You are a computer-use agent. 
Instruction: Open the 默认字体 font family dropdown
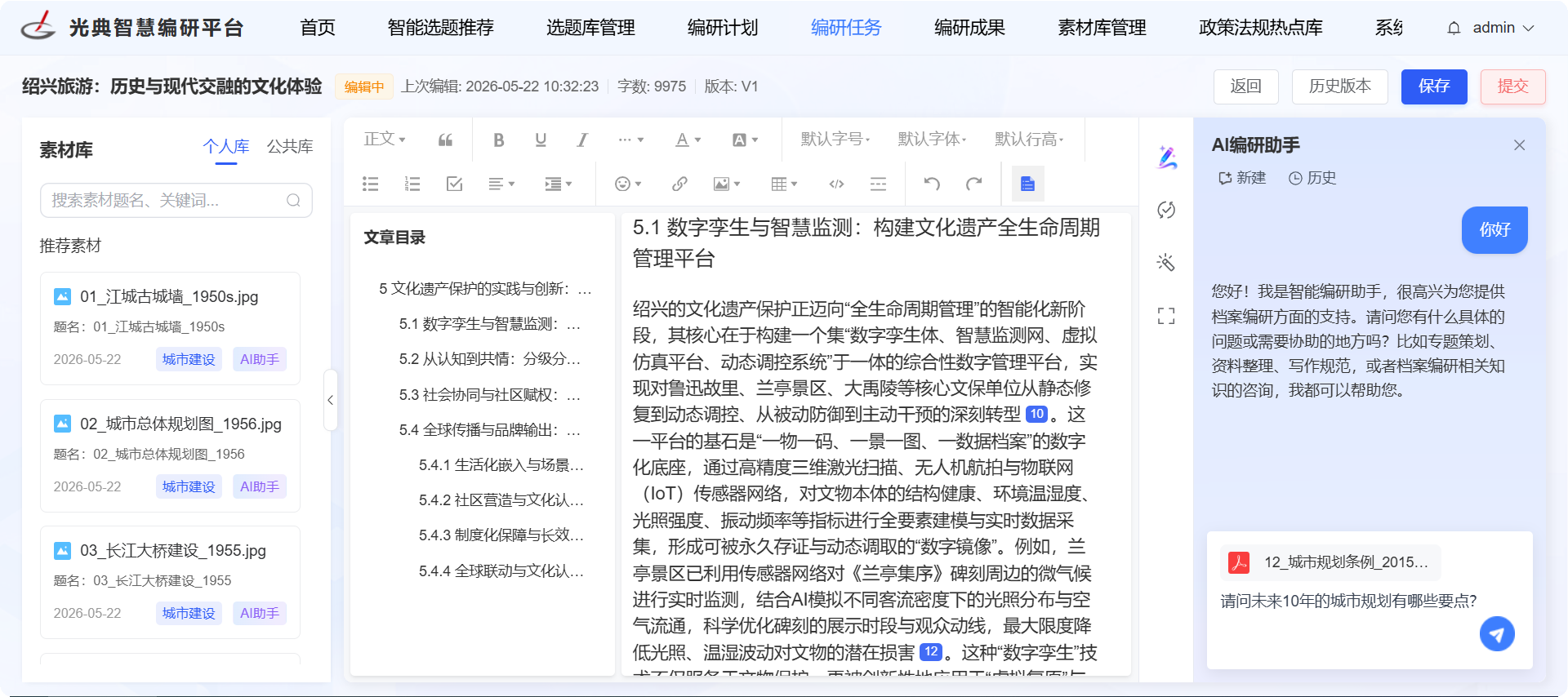tap(932, 140)
